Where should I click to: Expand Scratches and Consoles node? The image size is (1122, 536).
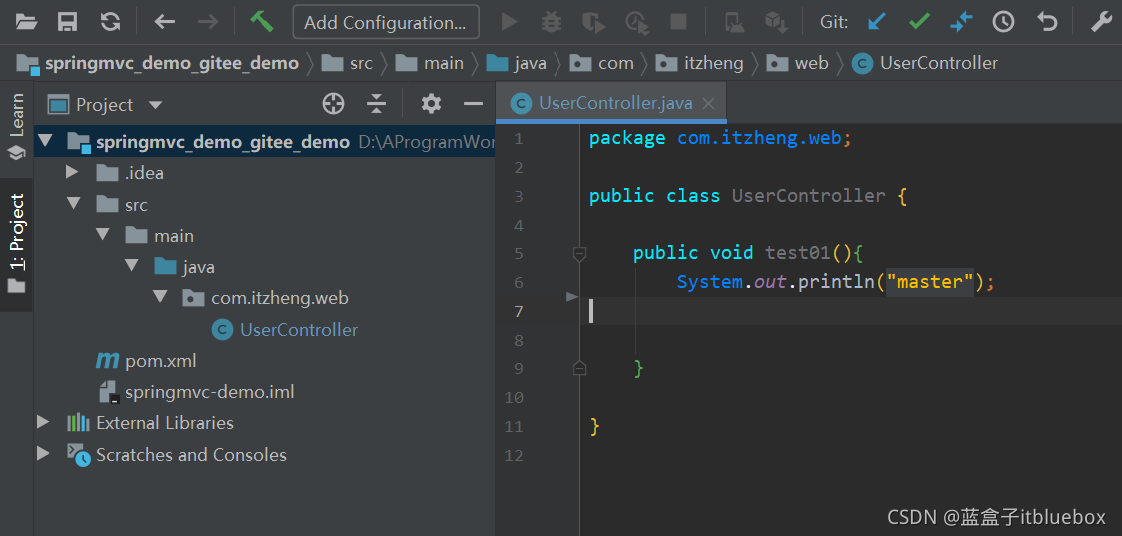pyautogui.click(x=43, y=454)
